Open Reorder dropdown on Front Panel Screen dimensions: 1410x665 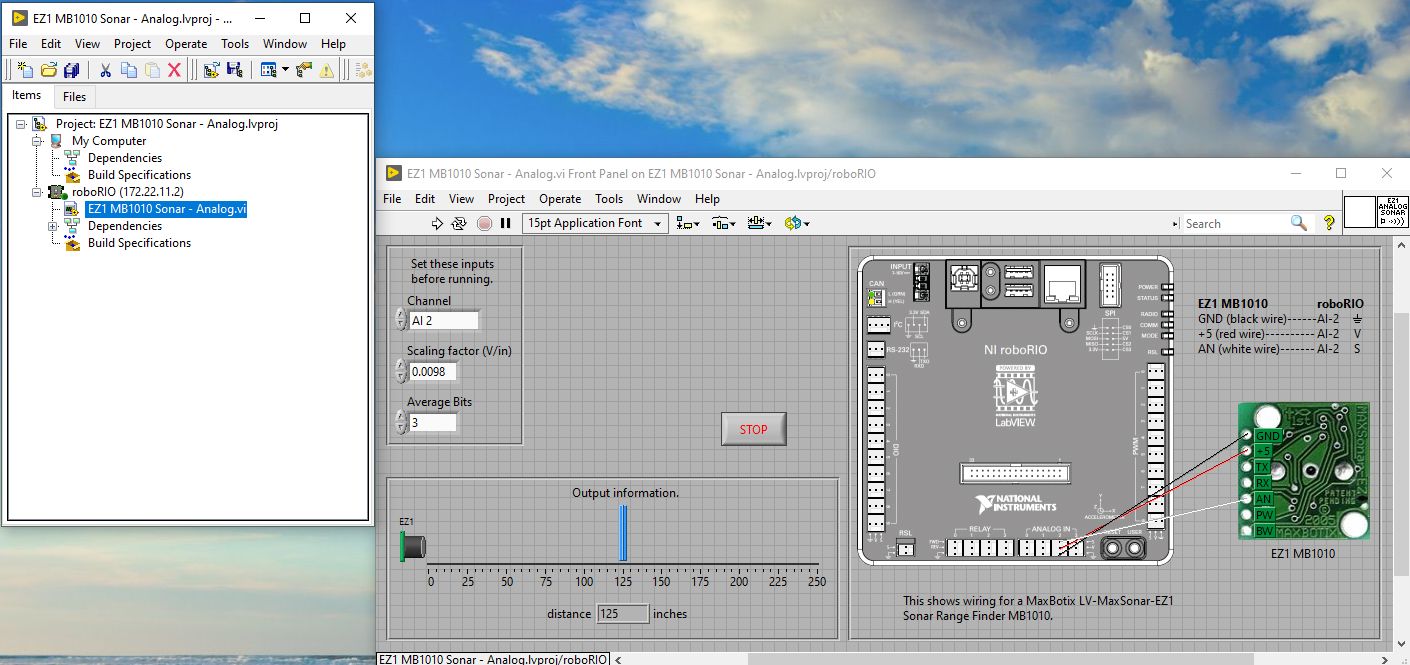tap(797, 223)
